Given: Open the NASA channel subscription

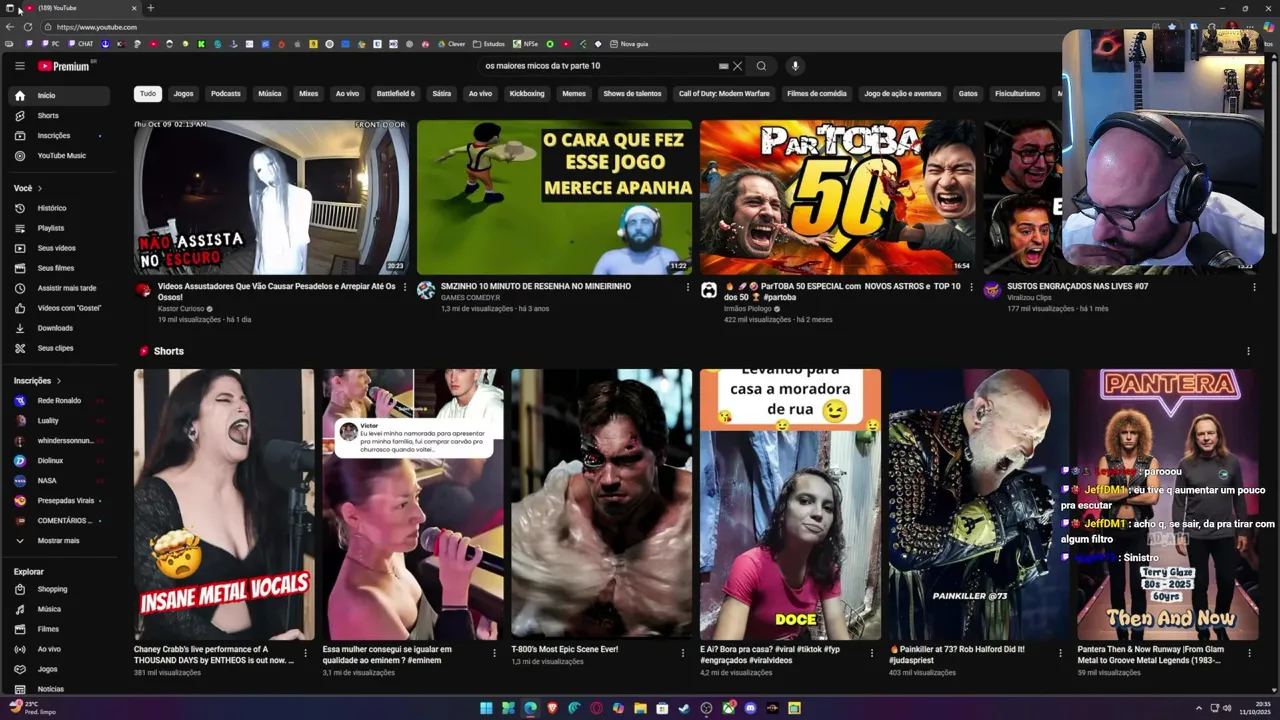Looking at the screenshot, I should pyautogui.click(x=60, y=481).
